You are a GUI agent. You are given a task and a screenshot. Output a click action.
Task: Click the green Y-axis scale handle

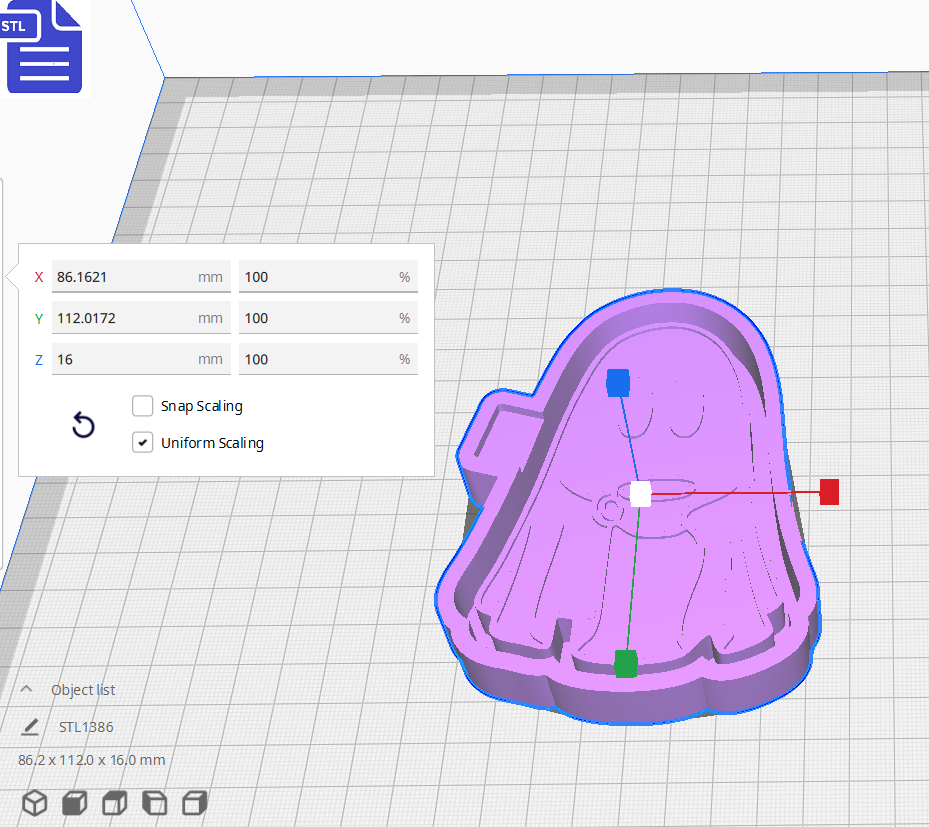pos(626,664)
